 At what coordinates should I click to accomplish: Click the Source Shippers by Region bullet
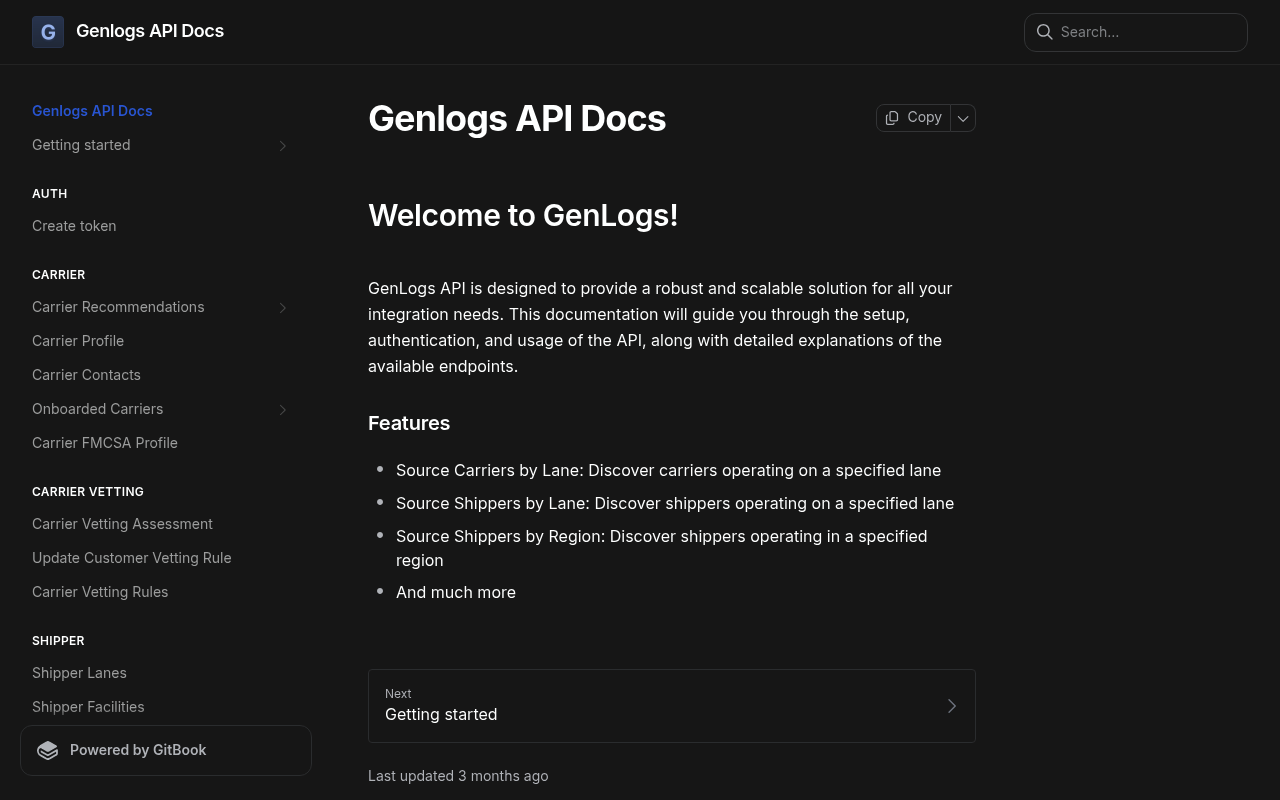tap(662, 548)
